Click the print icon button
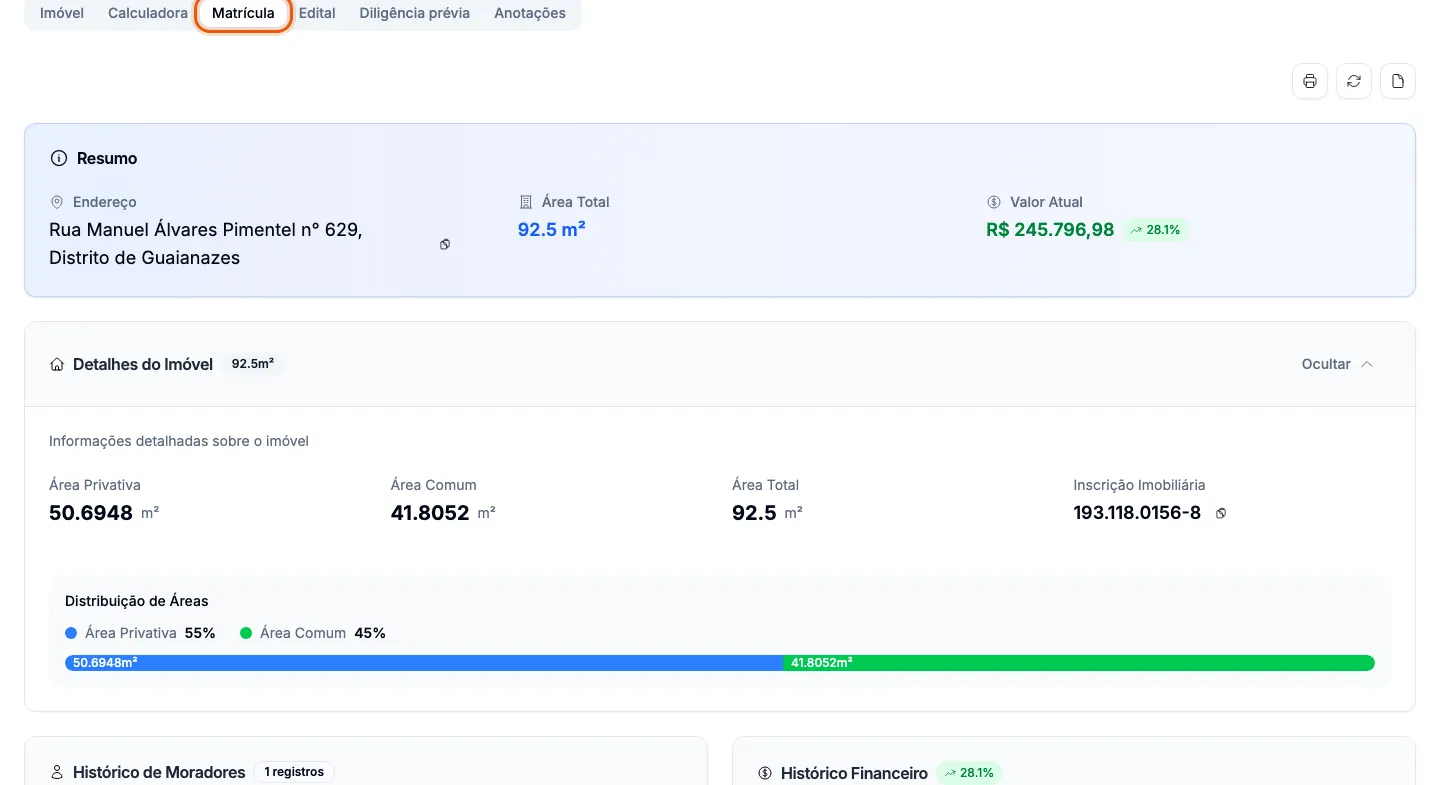Screen dimensions: 1440x785 (1310, 81)
